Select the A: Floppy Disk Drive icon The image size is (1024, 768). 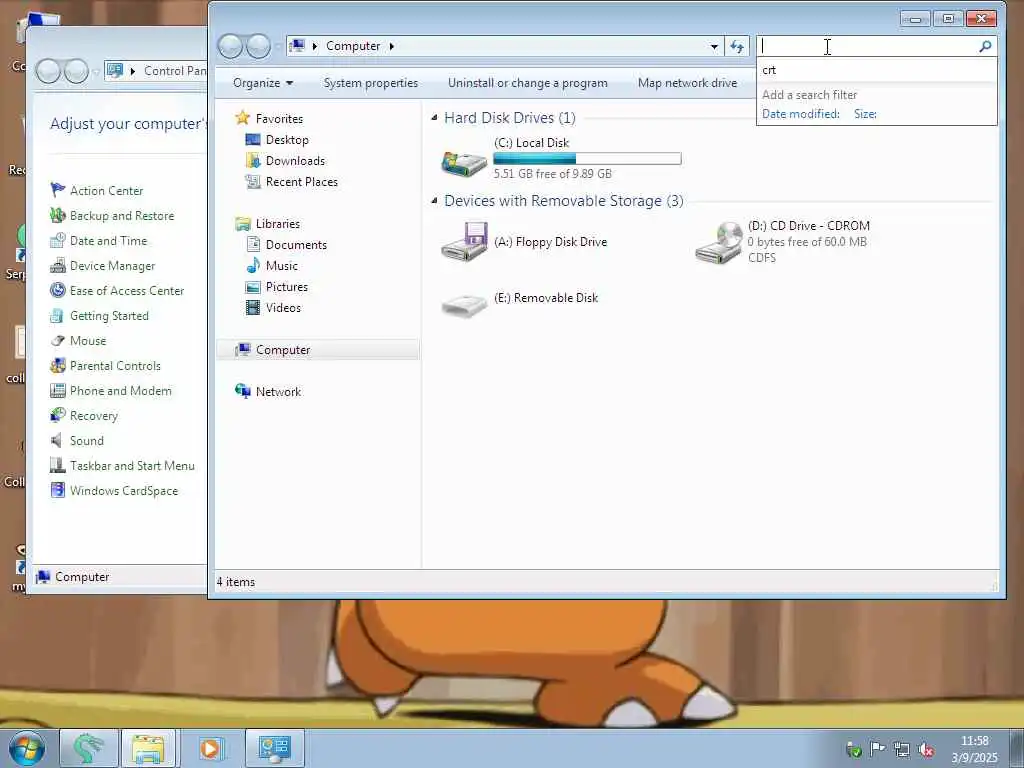(x=464, y=242)
